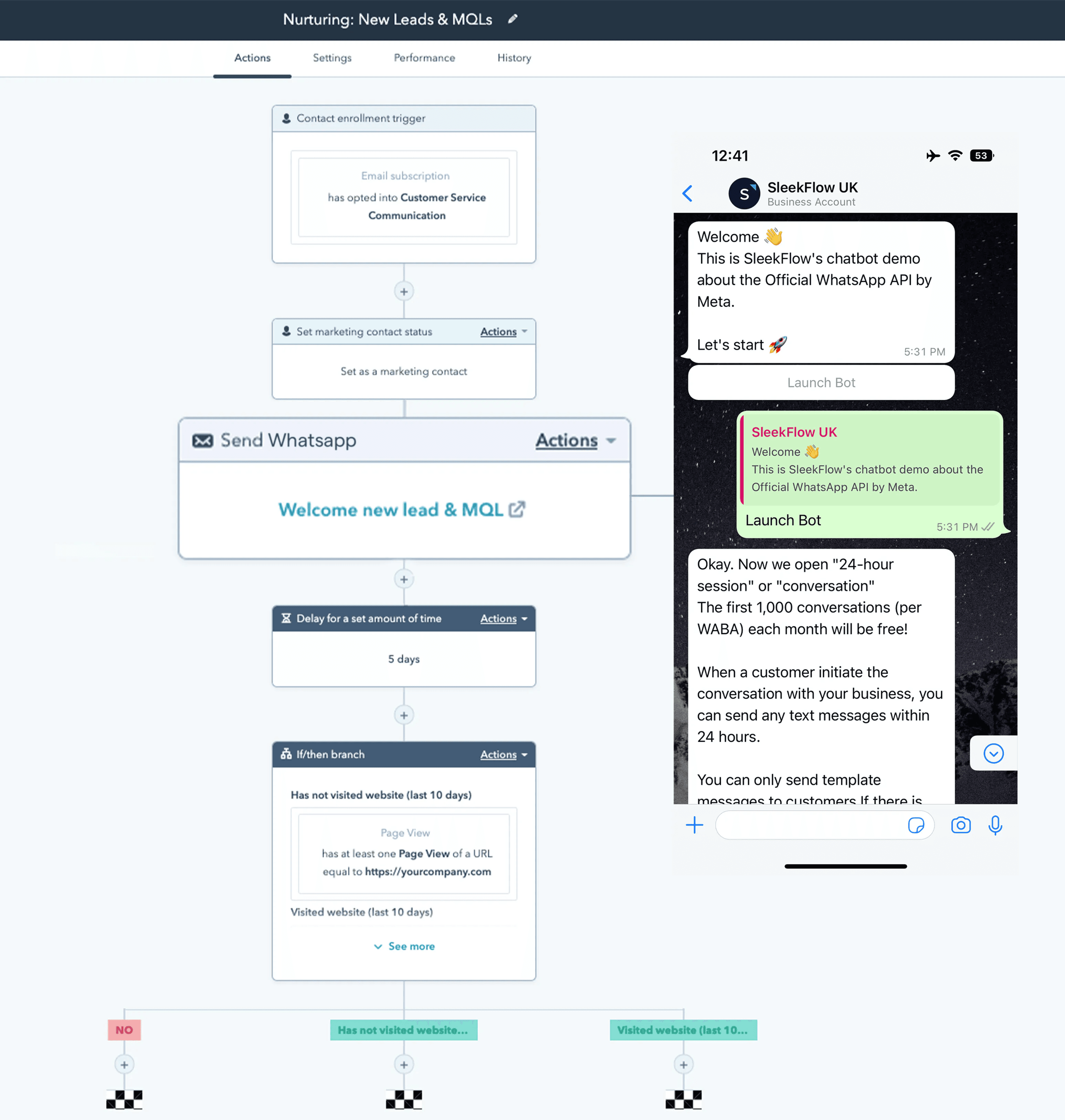Switch to the Settings tab
The image size is (1065, 1120).
(332, 57)
